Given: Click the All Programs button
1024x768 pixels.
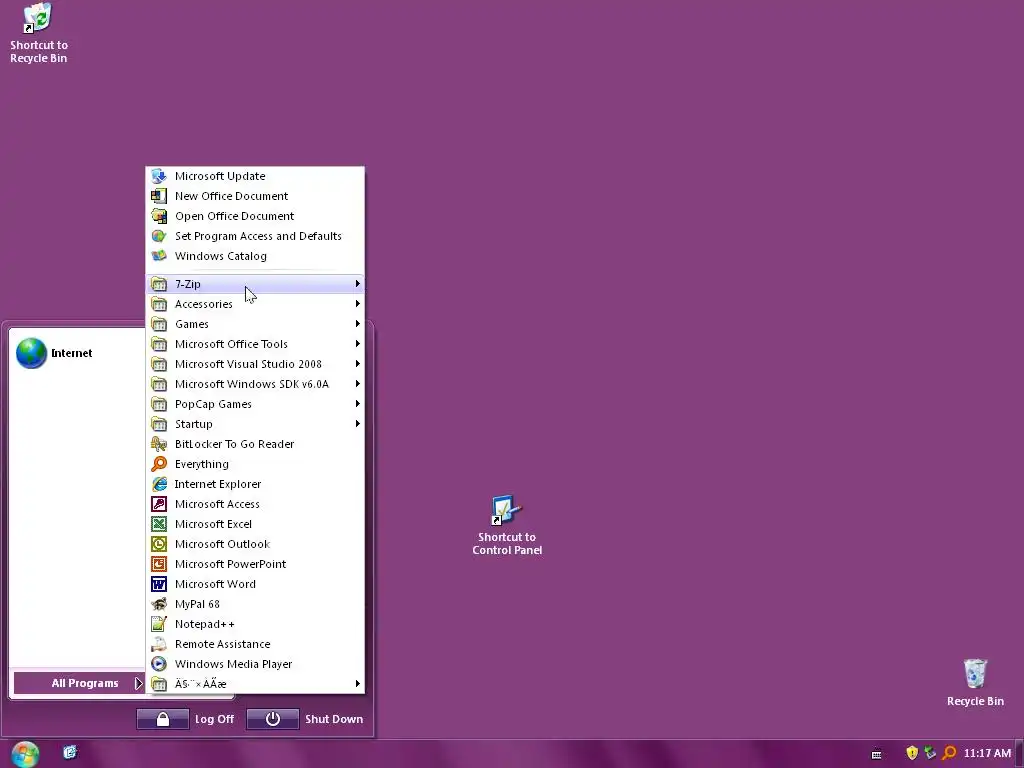Looking at the screenshot, I should click(79, 683).
